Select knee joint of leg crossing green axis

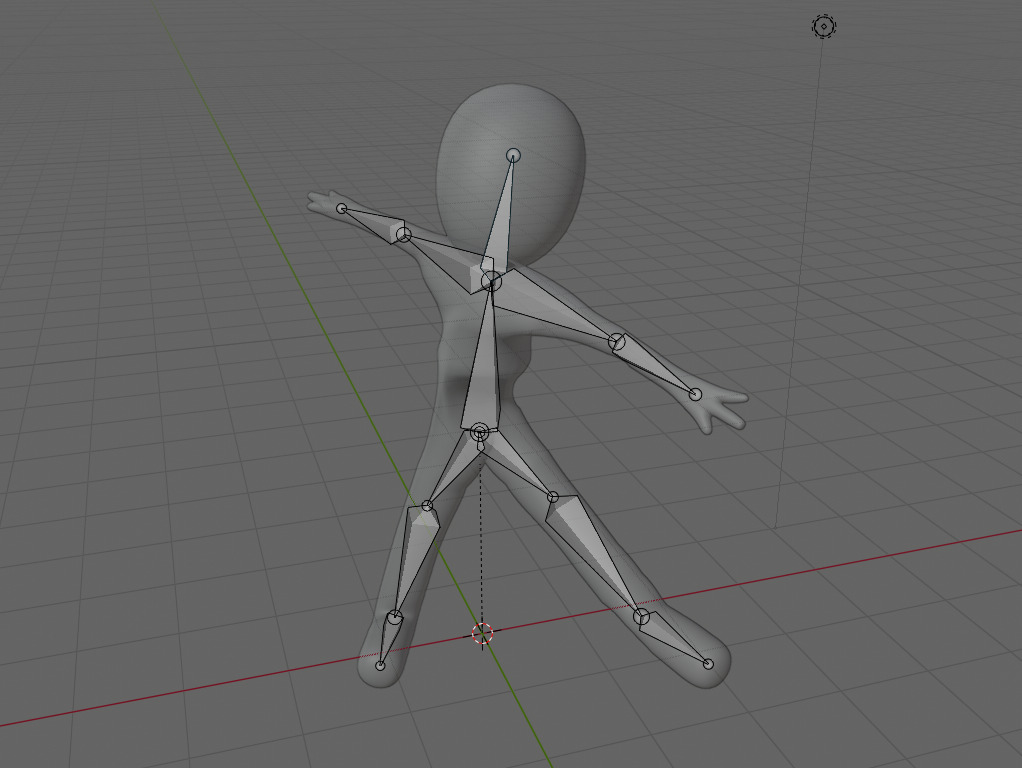click(x=427, y=506)
